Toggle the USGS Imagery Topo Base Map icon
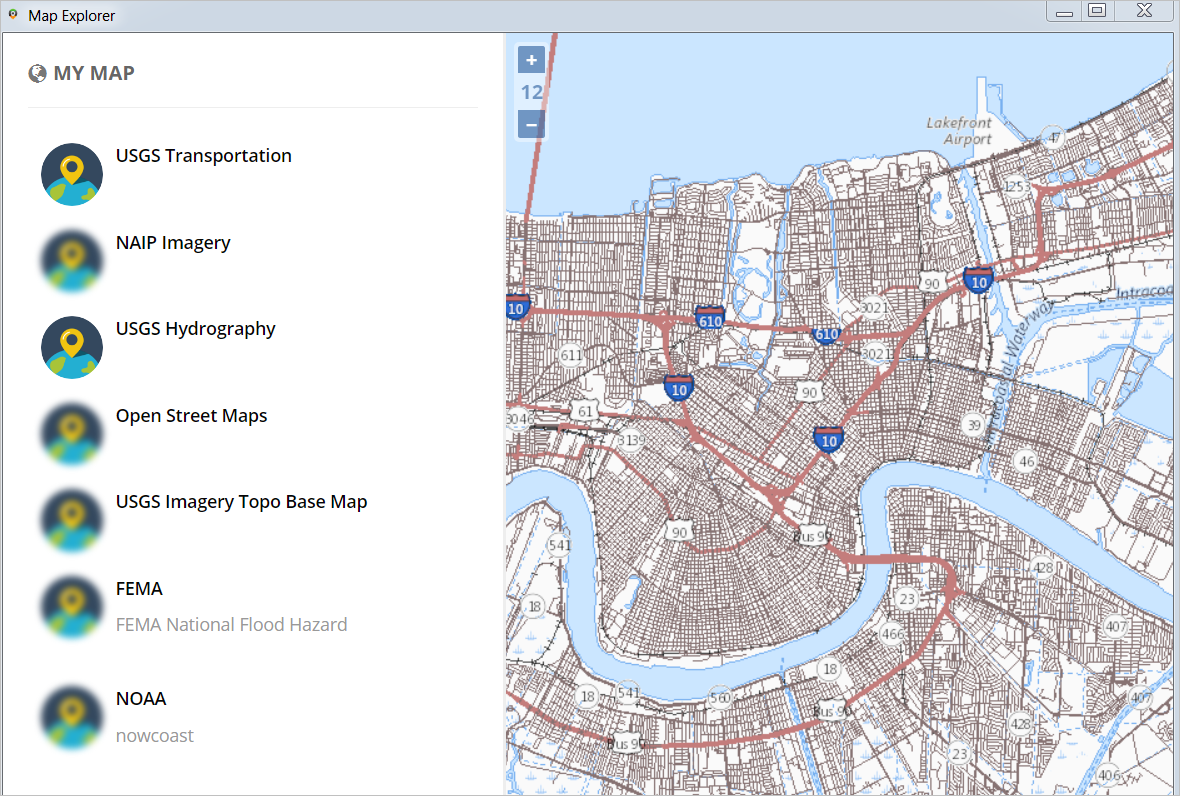The image size is (1180, 796). coord(72,521)
